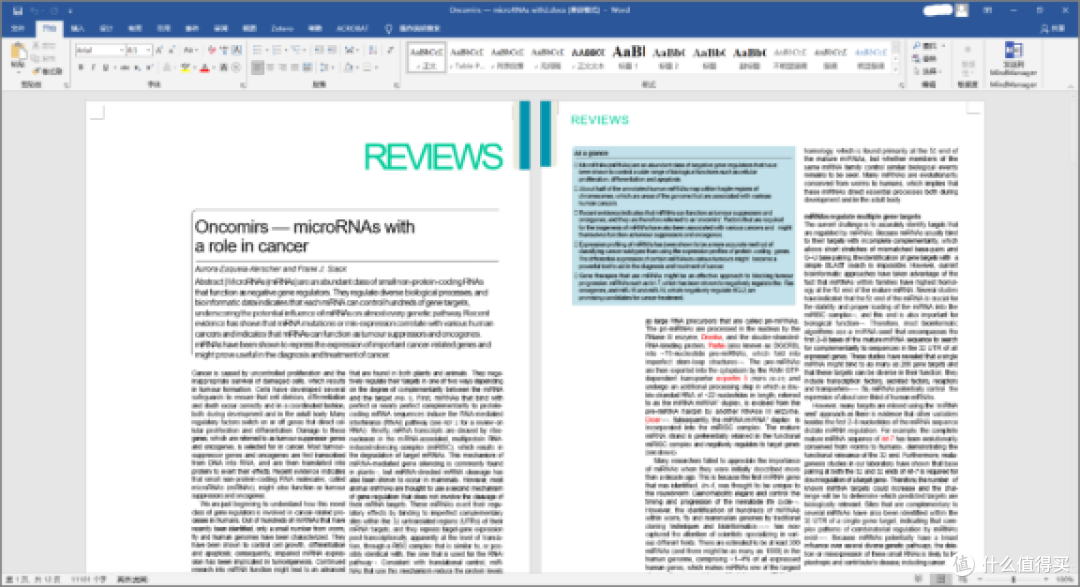
Task: Clear all formatting from the selection
Action: [x=211, y=50]
